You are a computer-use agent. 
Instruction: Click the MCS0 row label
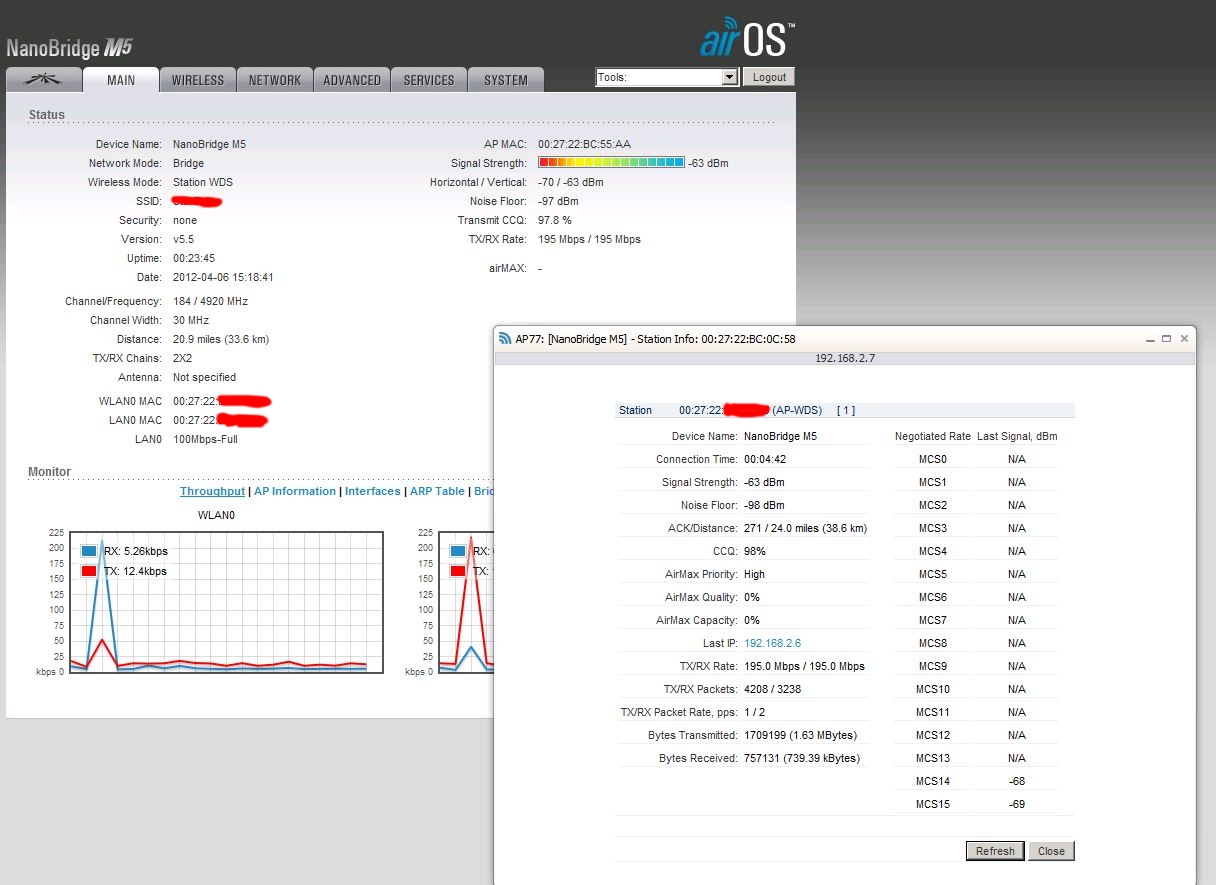(x=933, y=459)
